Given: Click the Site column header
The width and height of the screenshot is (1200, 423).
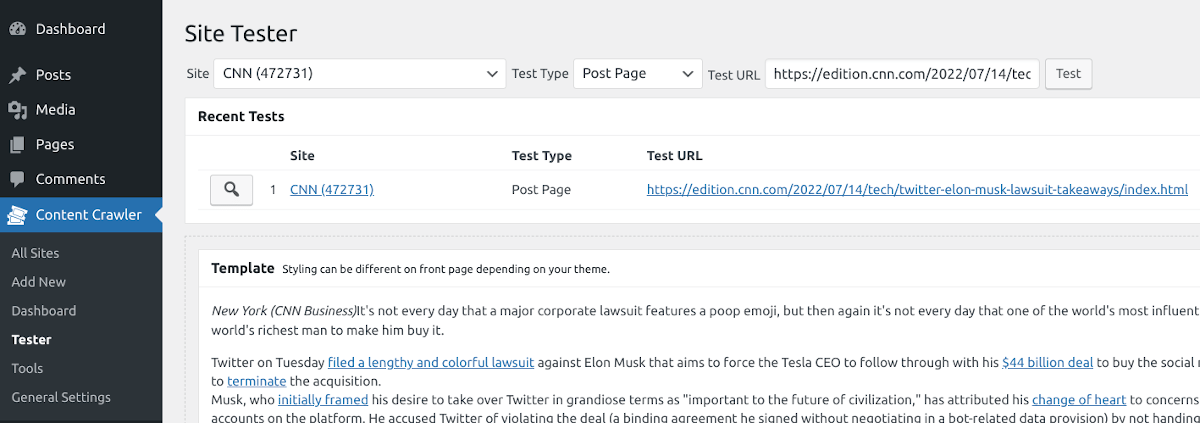Looking at the screenshot, I should point(302,156).
